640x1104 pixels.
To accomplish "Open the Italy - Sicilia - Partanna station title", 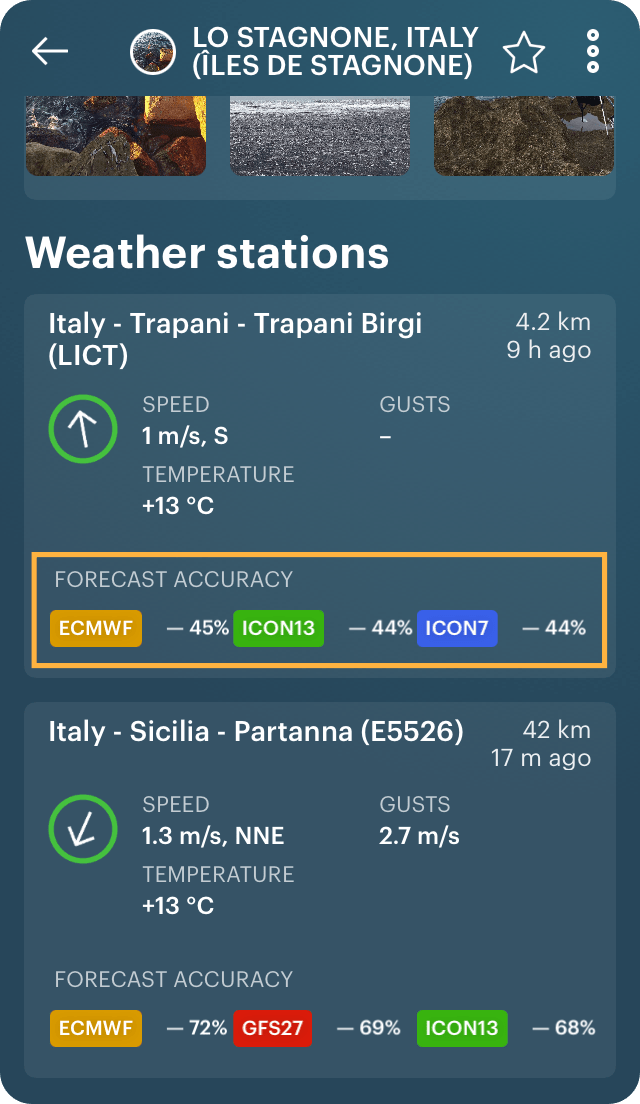I will click(x=255, y=731).
